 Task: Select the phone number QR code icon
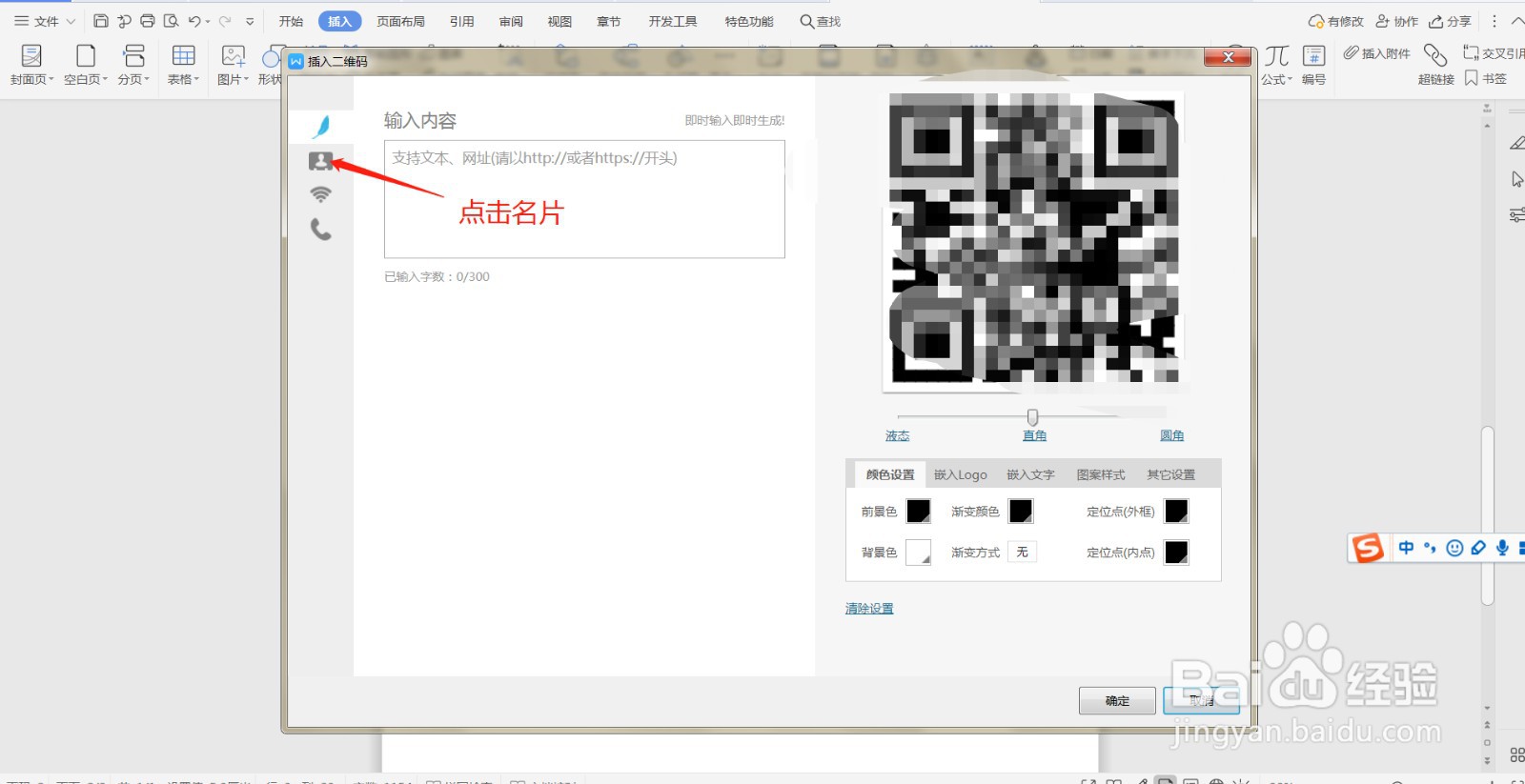tap(321, 230)
